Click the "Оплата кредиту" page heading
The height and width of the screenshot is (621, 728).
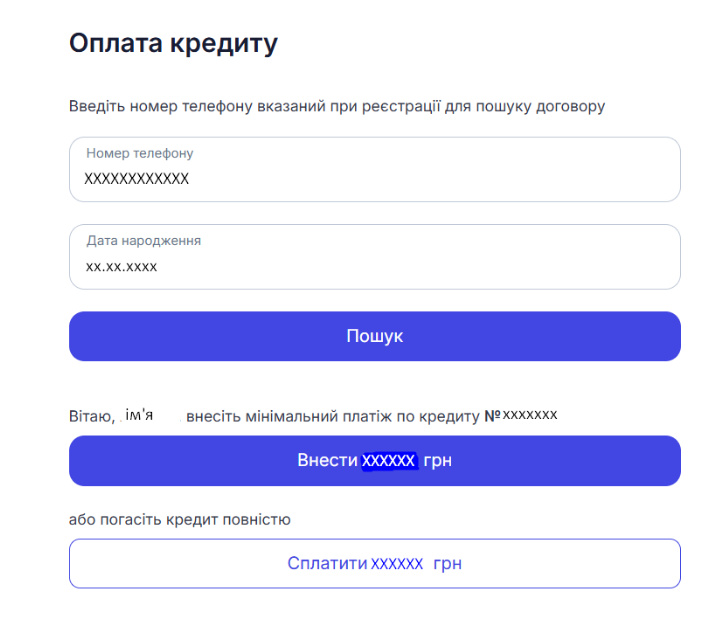coord(173,44)
